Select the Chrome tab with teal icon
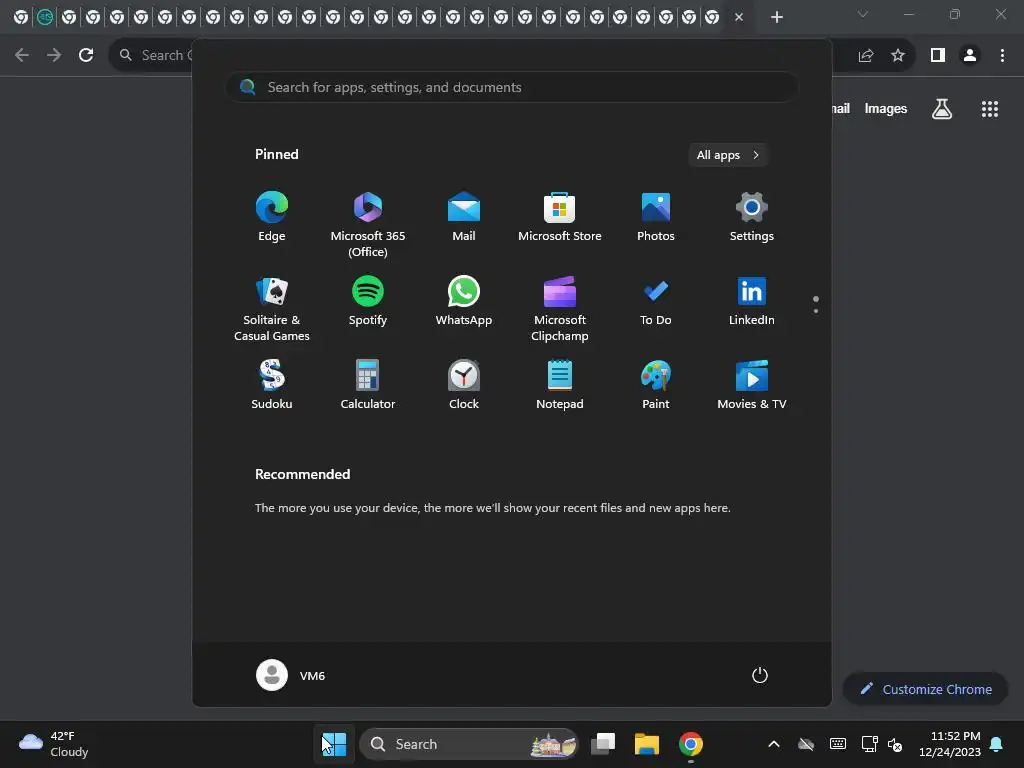Screen dimensions: 1024x768 (x=45, y=17)
